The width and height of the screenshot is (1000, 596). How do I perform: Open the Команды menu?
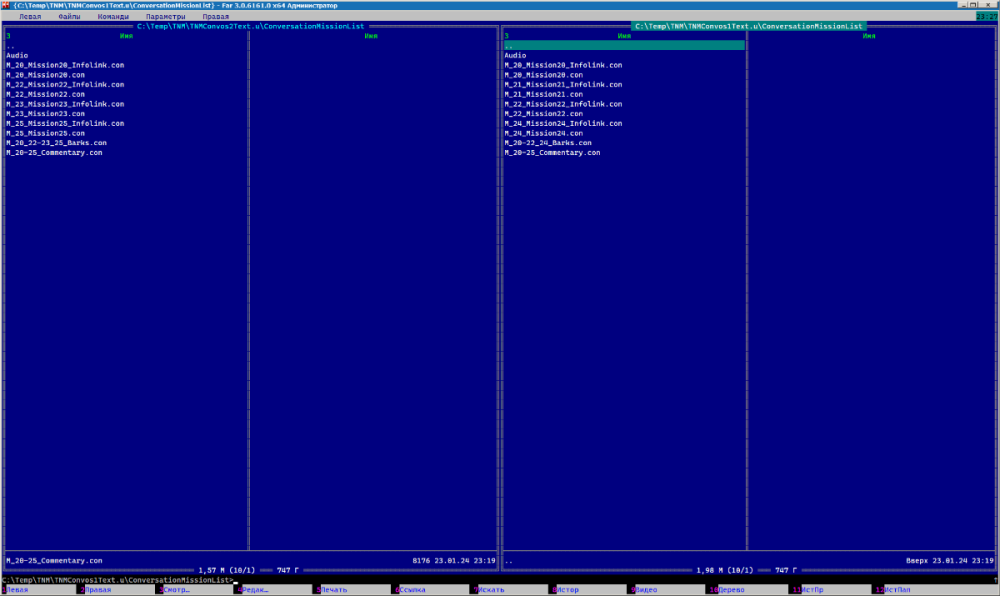(x=113, y=17)
